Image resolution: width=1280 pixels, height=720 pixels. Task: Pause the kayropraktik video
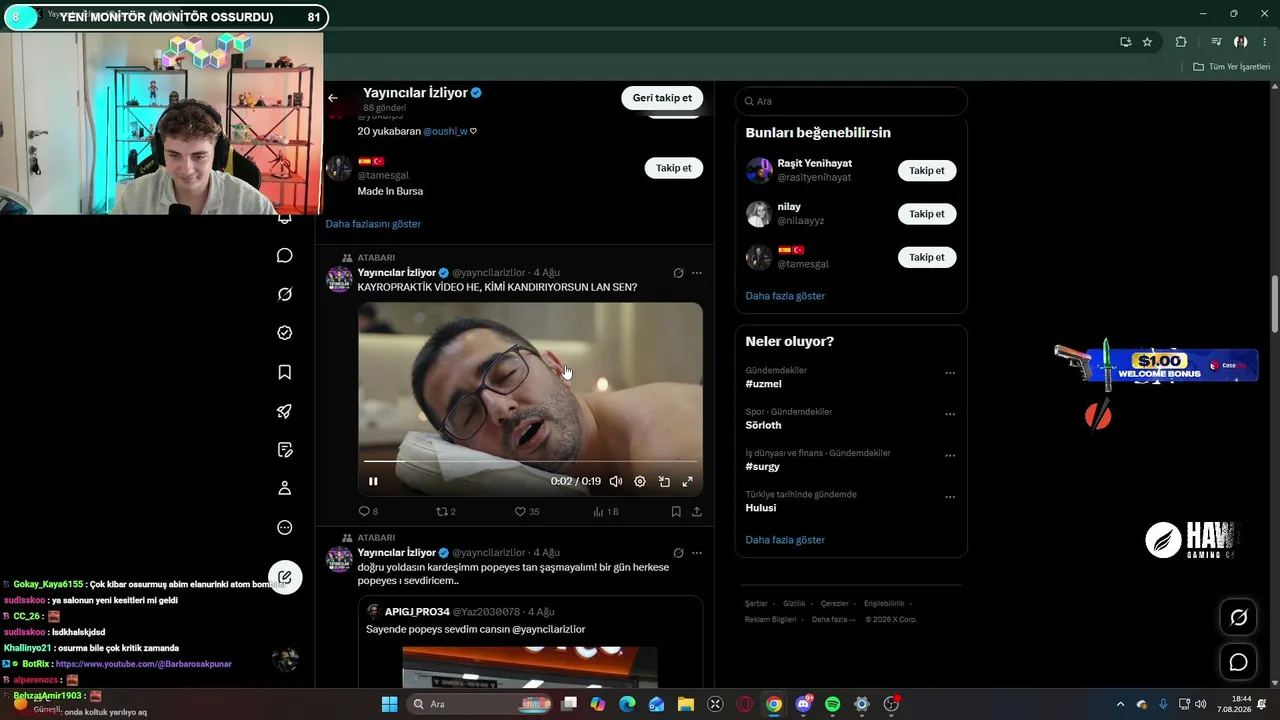point(373,481)
